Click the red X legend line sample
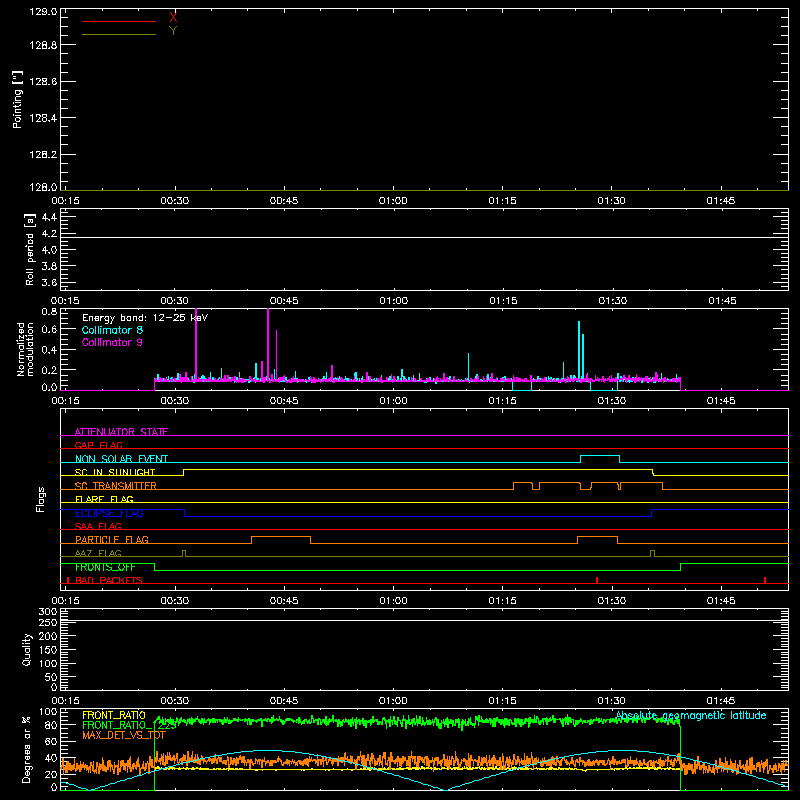 click(x=119, y=21)
